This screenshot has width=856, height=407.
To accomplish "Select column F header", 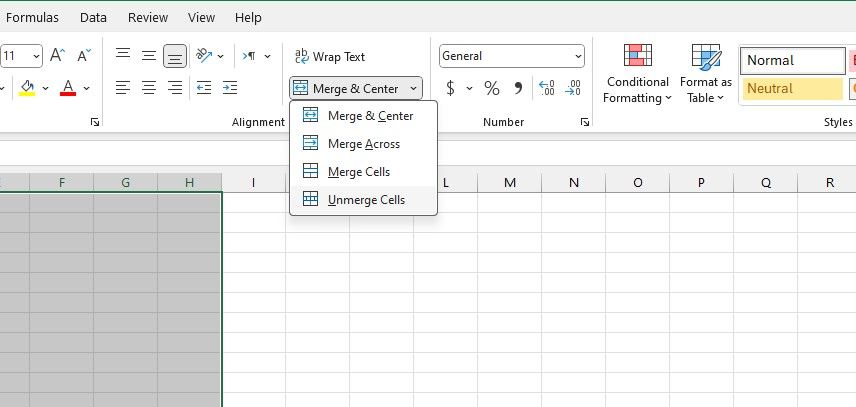I will pyautogui.click(x=62, y=183).
